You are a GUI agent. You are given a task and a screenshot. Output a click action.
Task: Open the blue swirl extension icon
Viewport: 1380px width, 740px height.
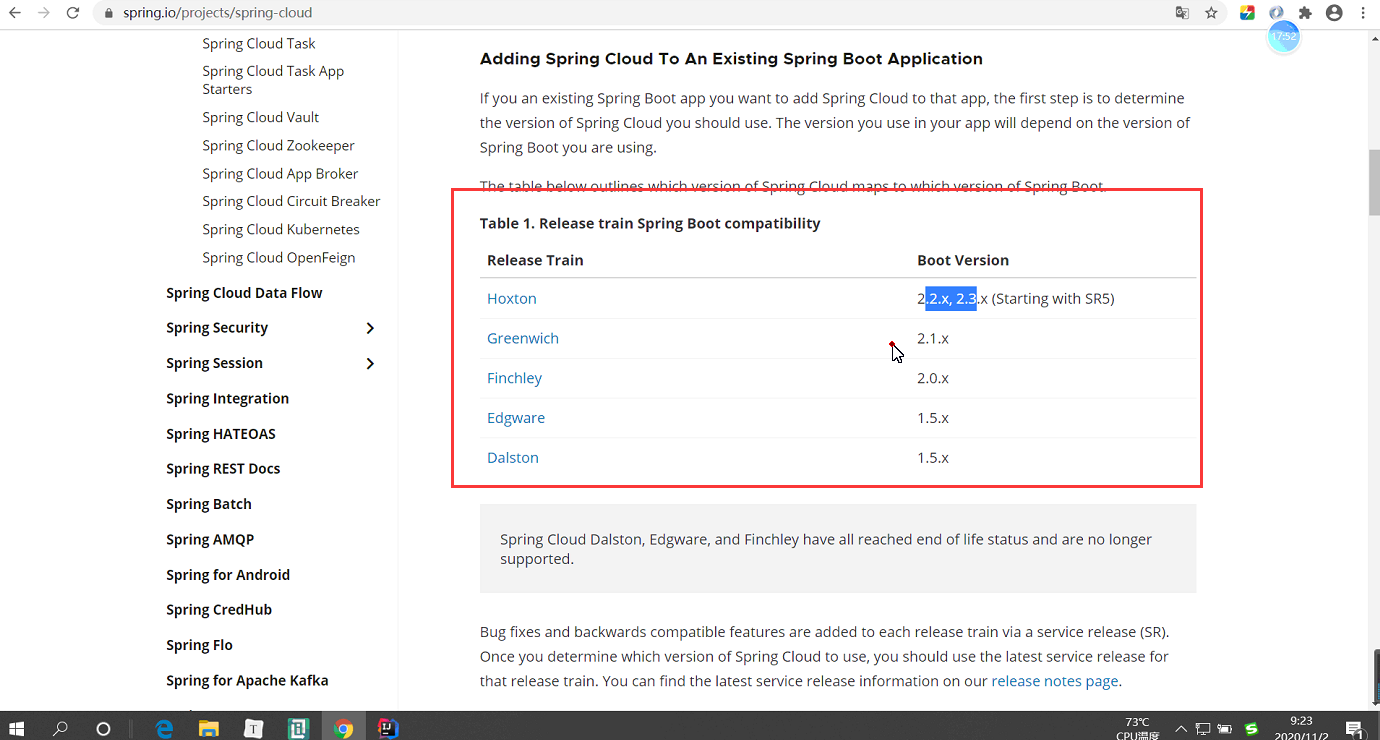1276,13
